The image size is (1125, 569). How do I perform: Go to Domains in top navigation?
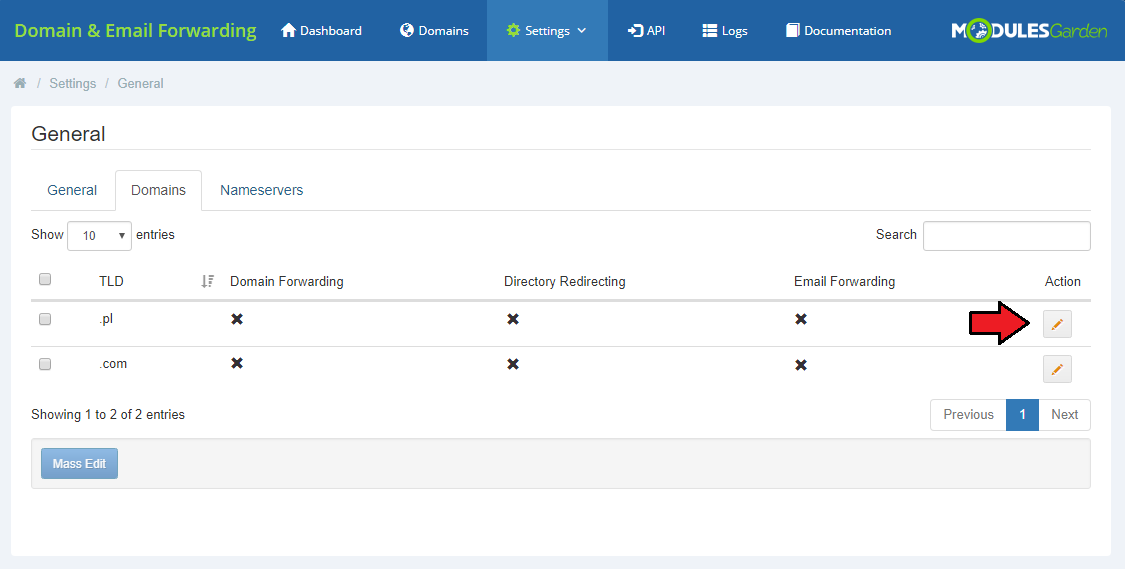[434, 31]
